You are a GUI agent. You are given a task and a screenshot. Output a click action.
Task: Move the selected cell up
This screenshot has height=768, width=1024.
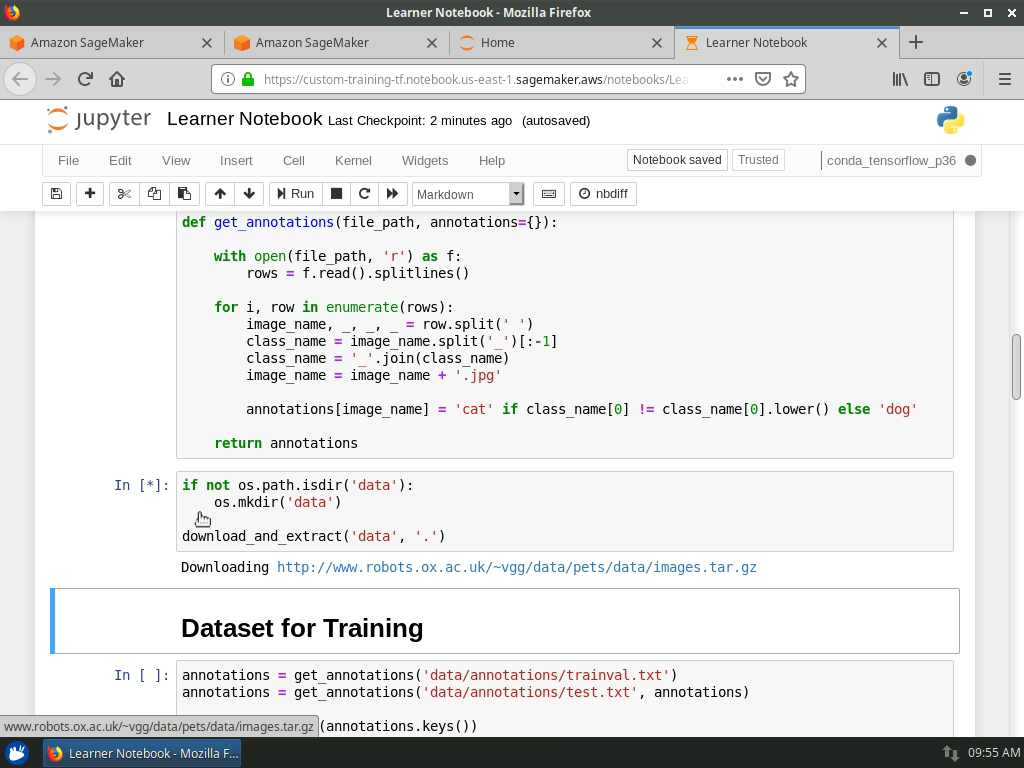(x=220, y=194)
